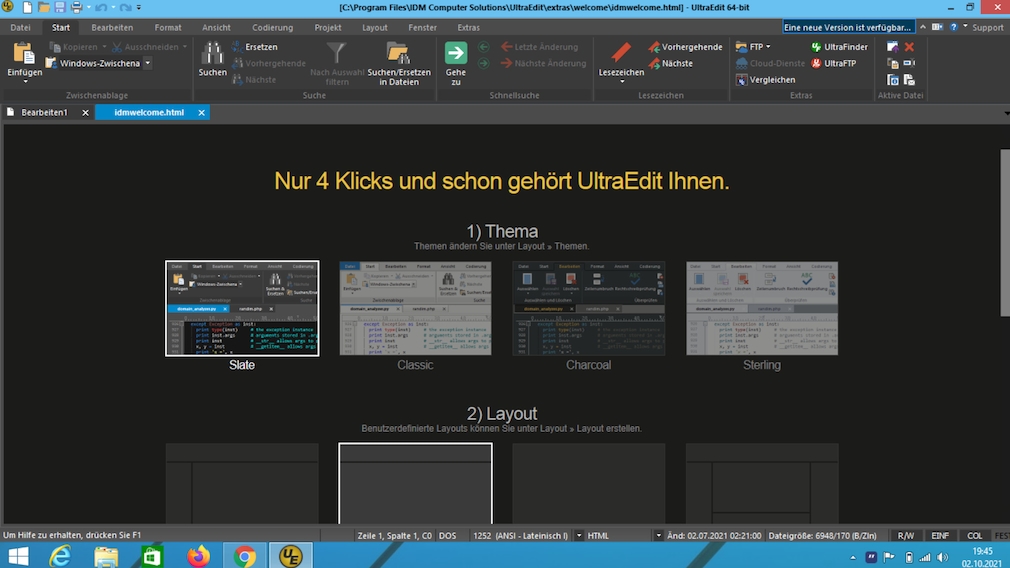Expand the Lesezeichen dropdown arrow
Viewport: 1010px width, 568px height.
click(x=622, y=82)
